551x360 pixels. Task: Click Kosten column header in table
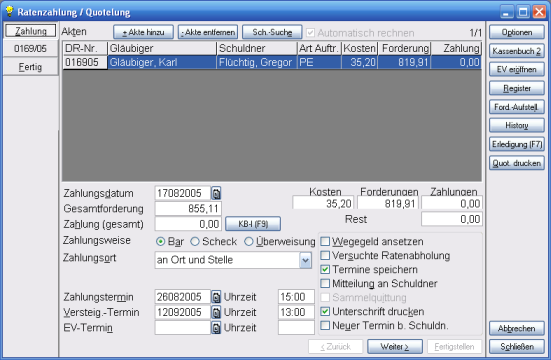click(x=359, y=48)
